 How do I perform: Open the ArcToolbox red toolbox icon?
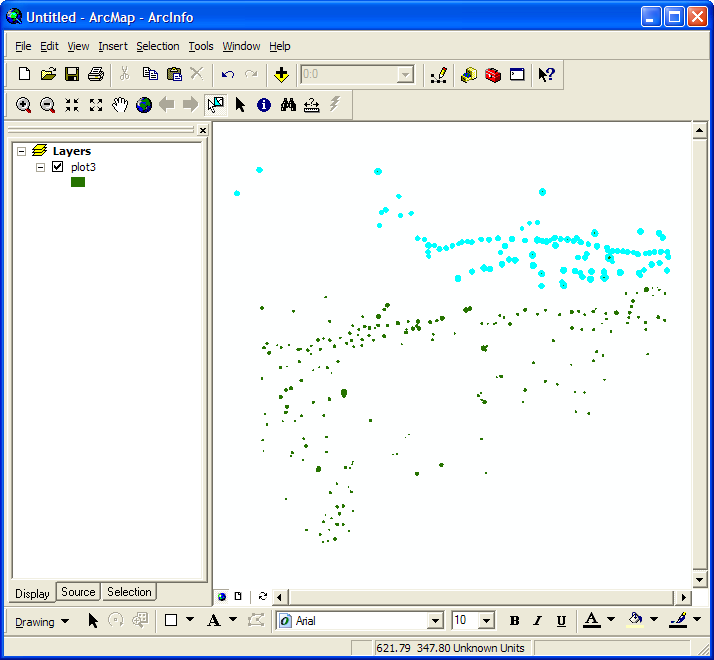(x=493, y=74)
